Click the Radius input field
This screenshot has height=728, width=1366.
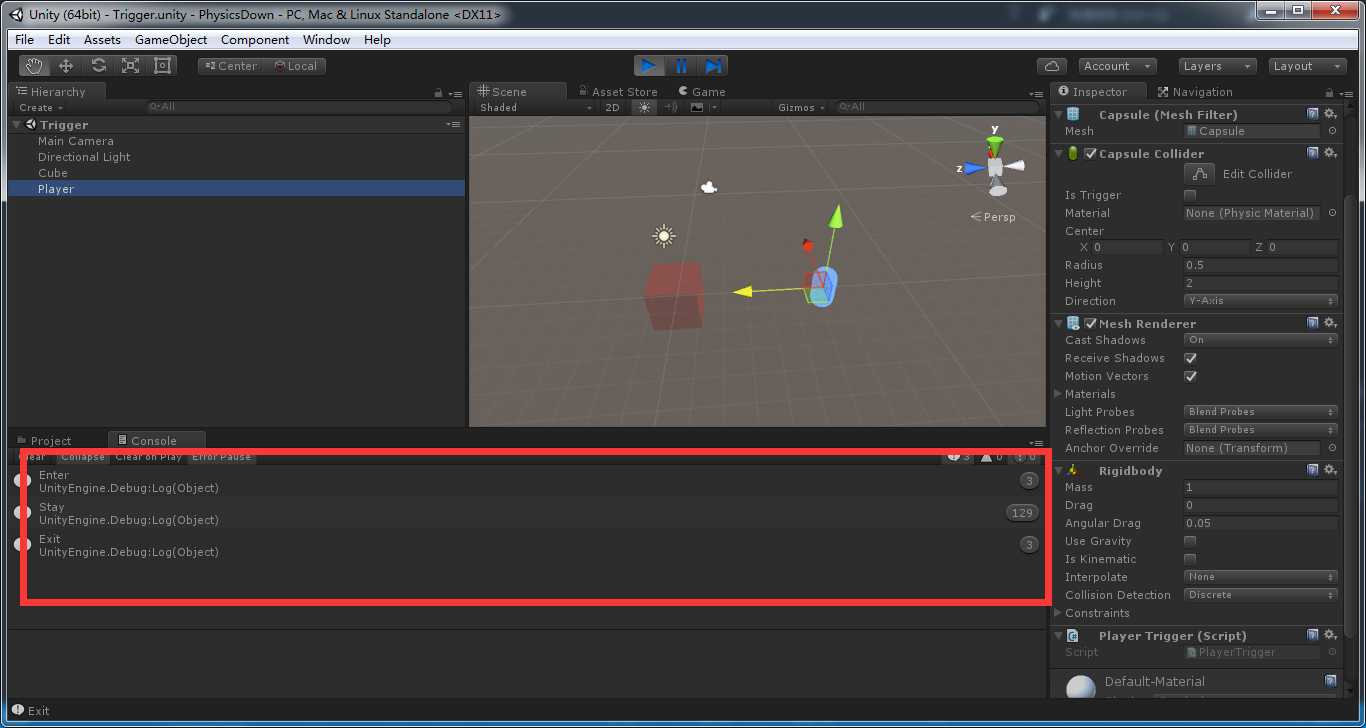pos(1261,265)
